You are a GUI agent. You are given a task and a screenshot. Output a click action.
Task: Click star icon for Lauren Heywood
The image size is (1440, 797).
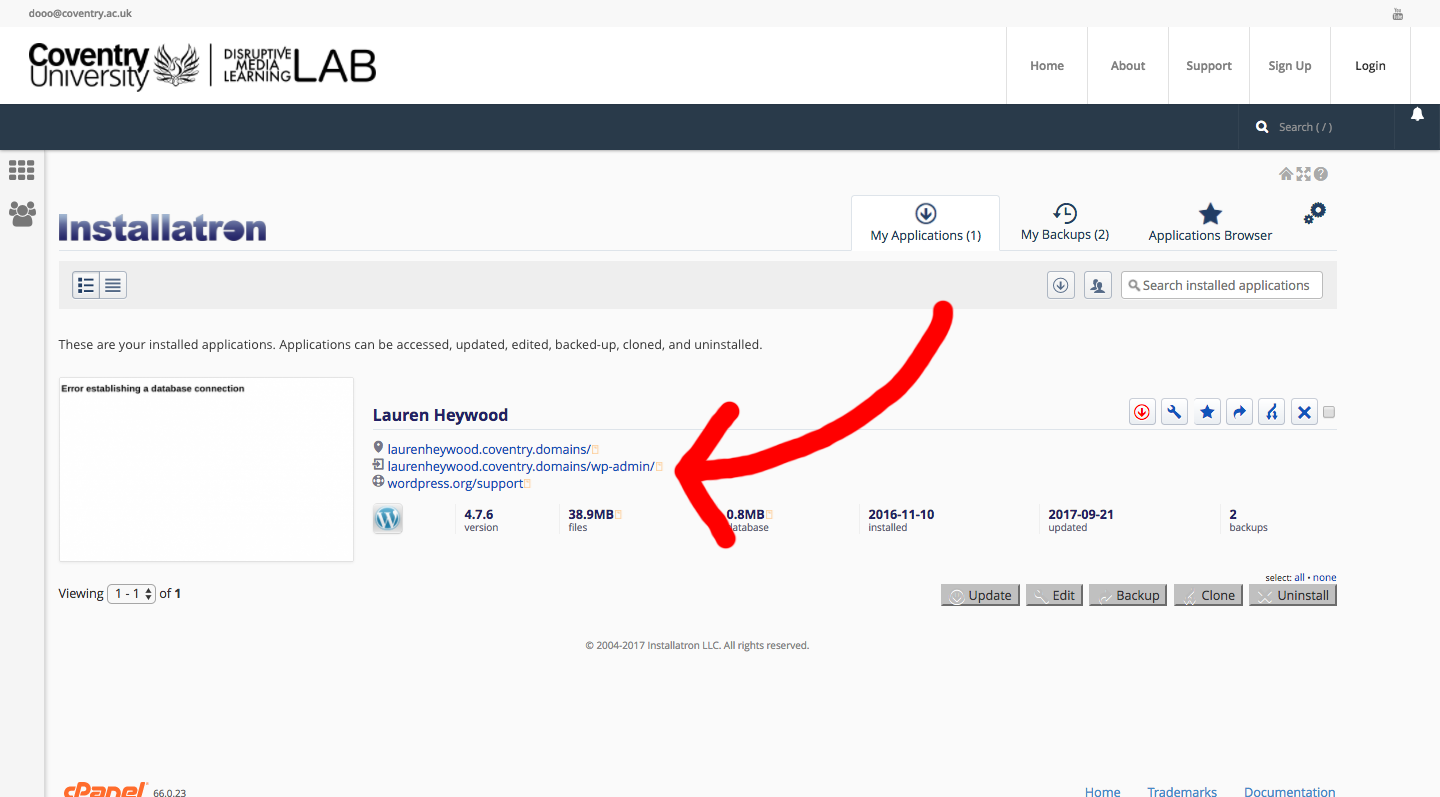[1208, 412]
